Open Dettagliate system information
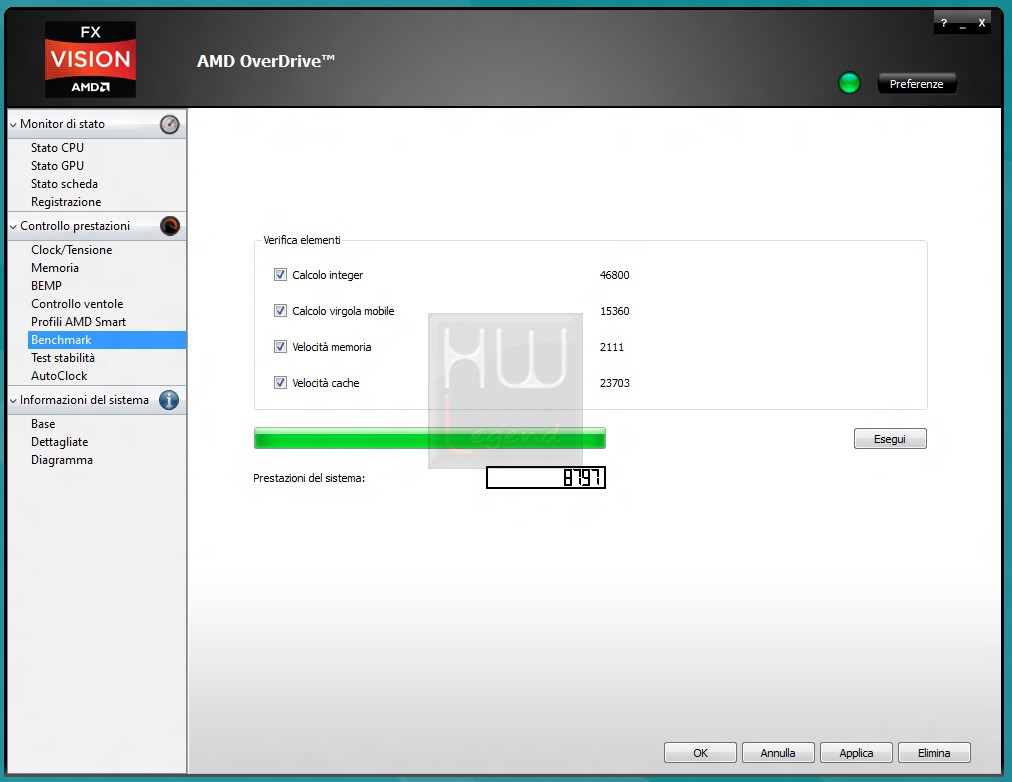 pos(59,442)
